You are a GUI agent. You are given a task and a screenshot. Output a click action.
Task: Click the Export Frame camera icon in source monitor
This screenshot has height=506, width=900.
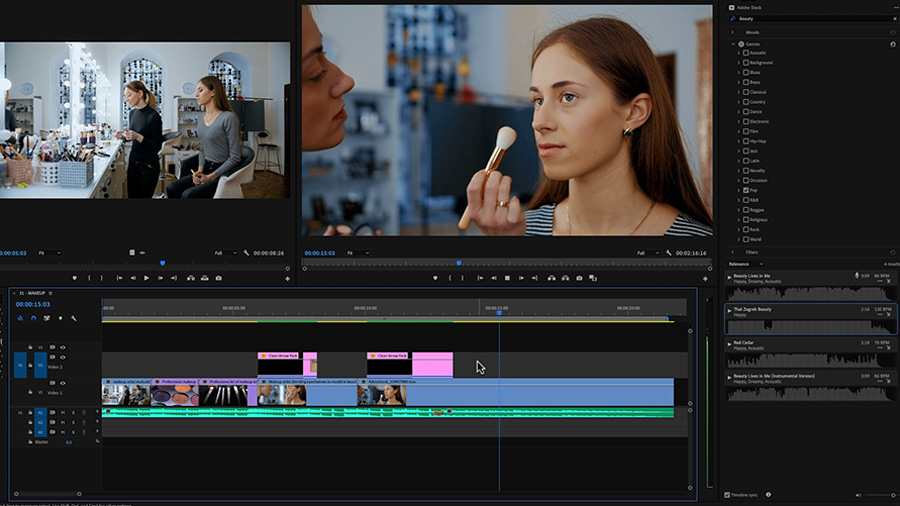click(216, 278)
